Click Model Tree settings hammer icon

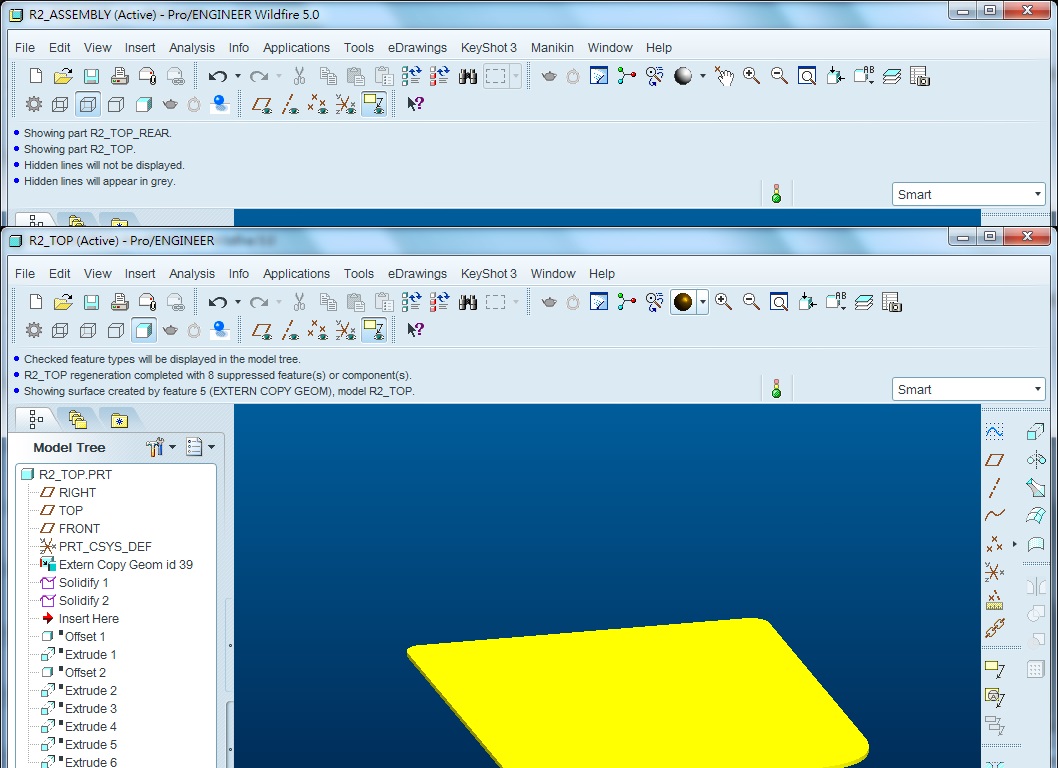[155, 447]
